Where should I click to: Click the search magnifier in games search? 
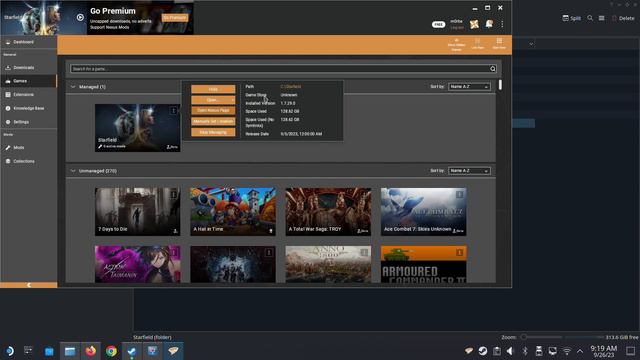[x=493, y=69]
